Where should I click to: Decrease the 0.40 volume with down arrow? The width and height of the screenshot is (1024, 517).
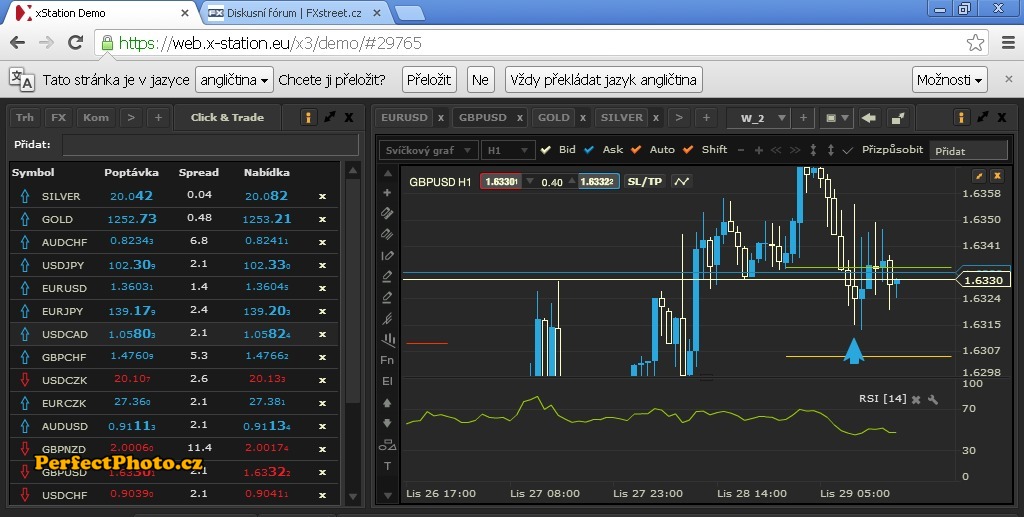click(x=530, y=181)
